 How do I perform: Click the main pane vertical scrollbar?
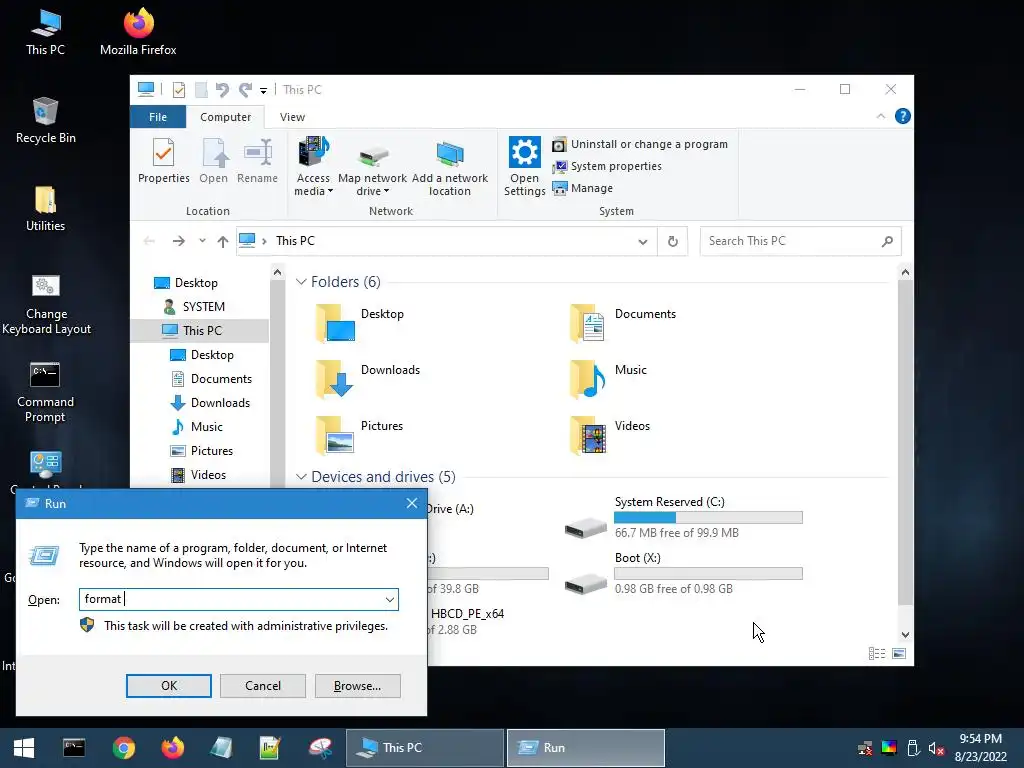coord(904,444)
